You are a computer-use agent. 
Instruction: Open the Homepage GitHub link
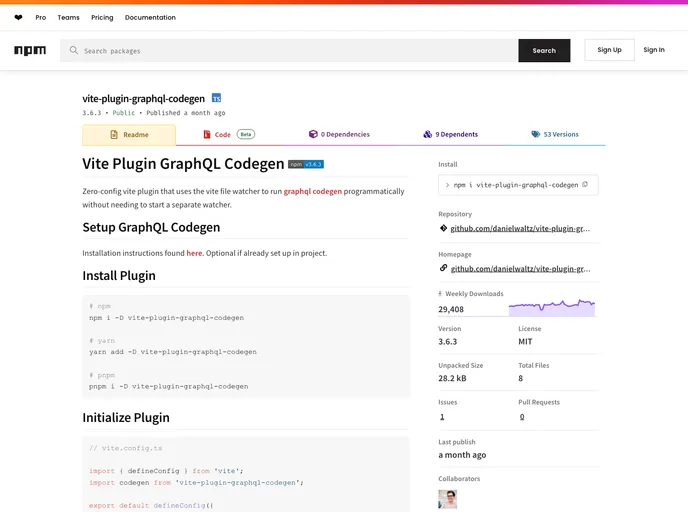(520, 269)
